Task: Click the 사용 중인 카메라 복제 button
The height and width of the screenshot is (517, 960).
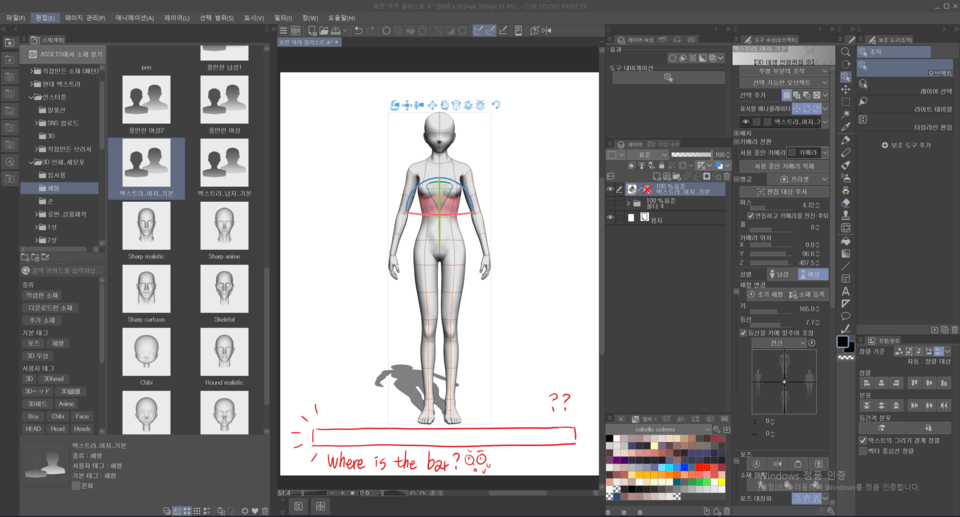Action: tap(783, 166)
